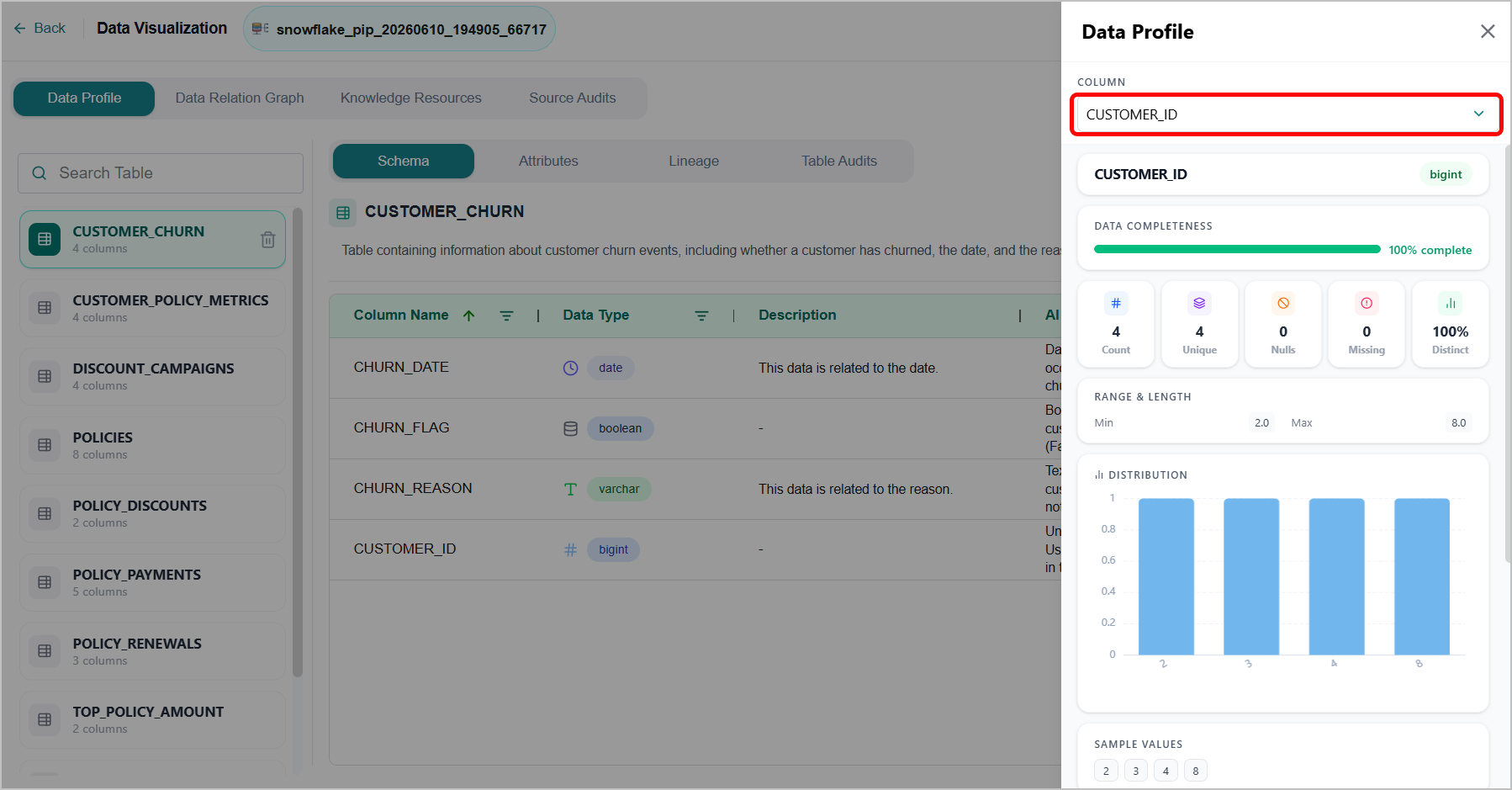Click the Distinct bar chart icon
Screen dimensions: 1512x790
[1451, 303]
